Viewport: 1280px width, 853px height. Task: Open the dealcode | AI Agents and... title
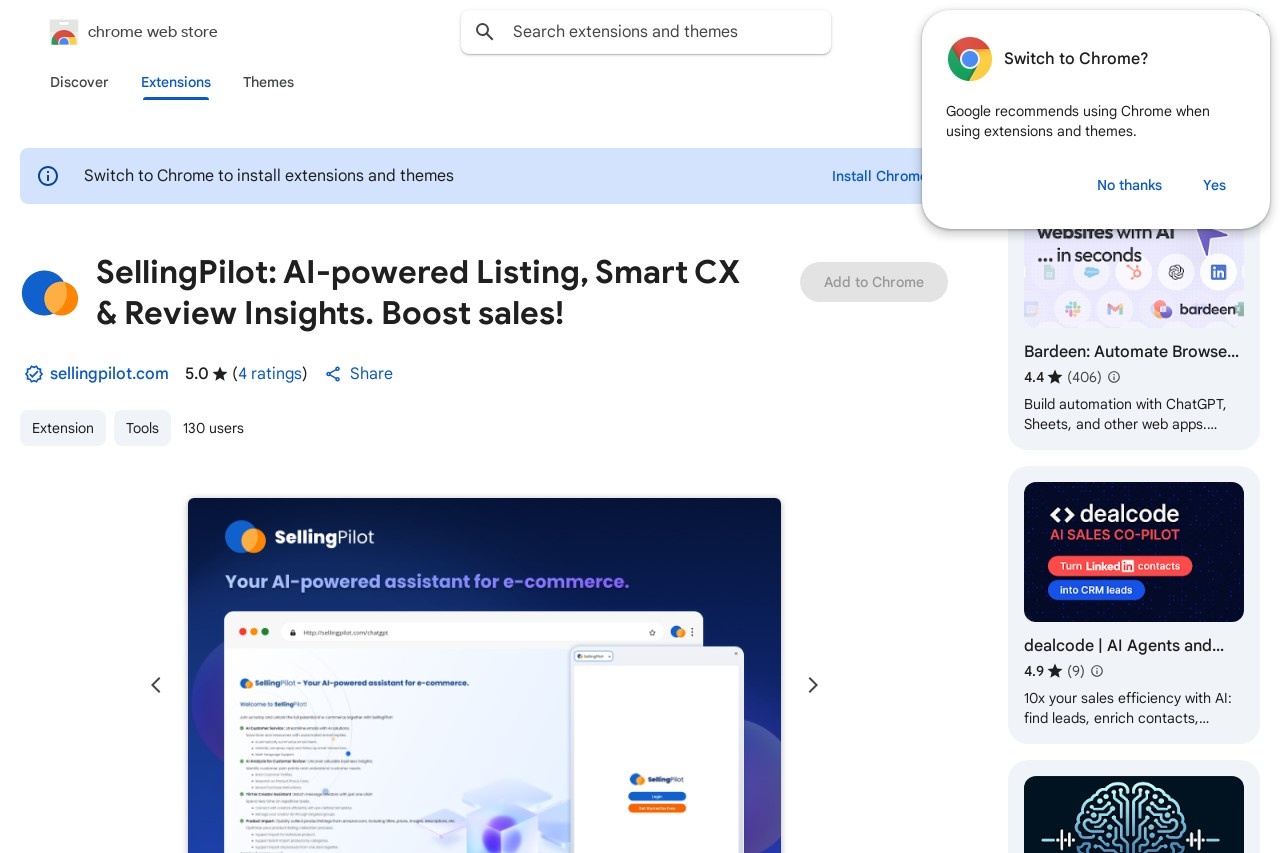(x=1124, y=646)
